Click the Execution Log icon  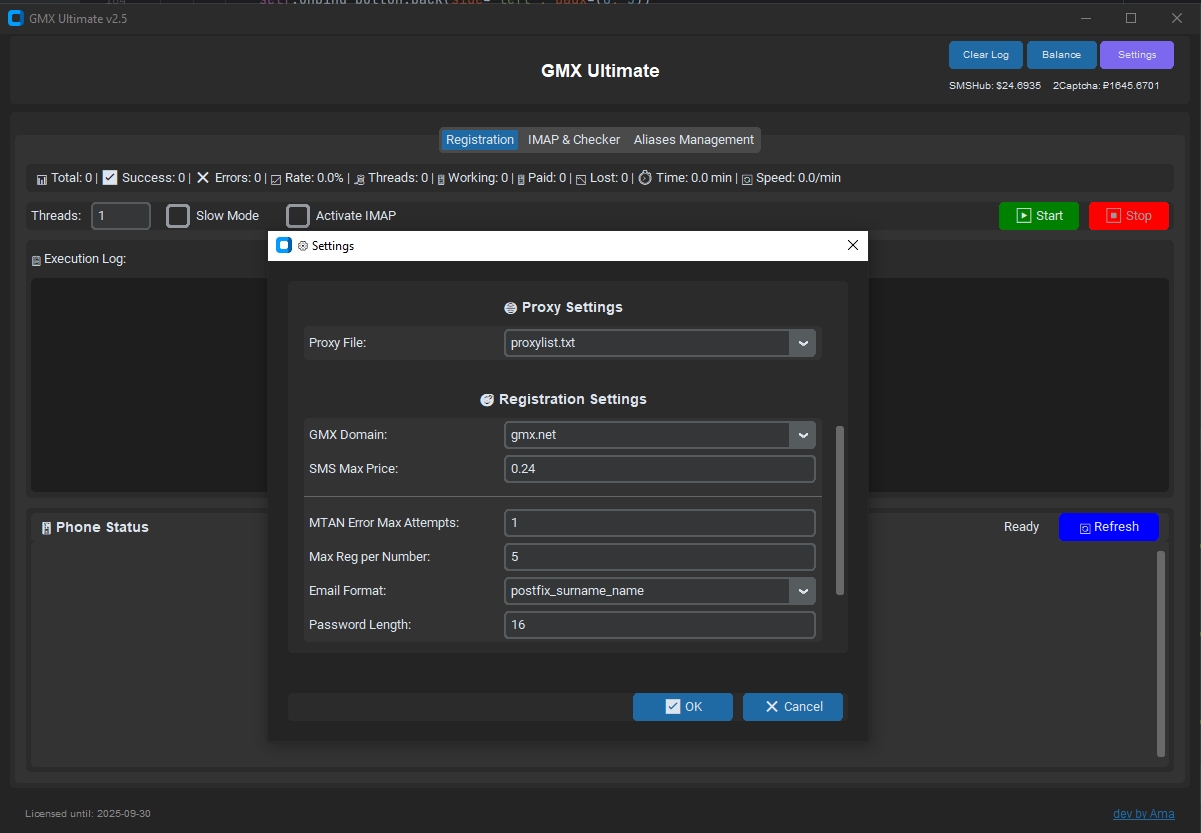(x=37, y=260)
